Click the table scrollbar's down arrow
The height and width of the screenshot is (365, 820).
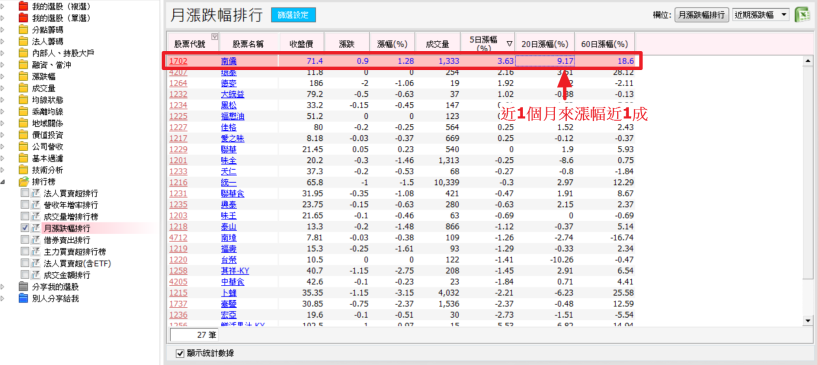809,320
